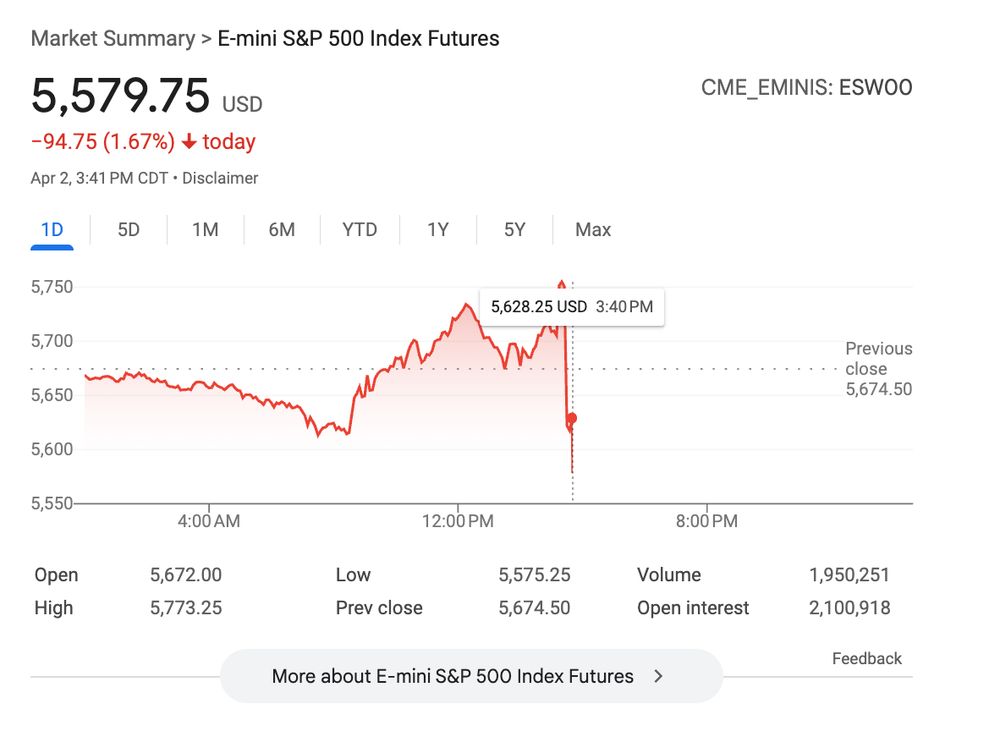This screenshot has width=1000, height=748.
Task: Switch to the 1M chart range
Action: (205, 230)
